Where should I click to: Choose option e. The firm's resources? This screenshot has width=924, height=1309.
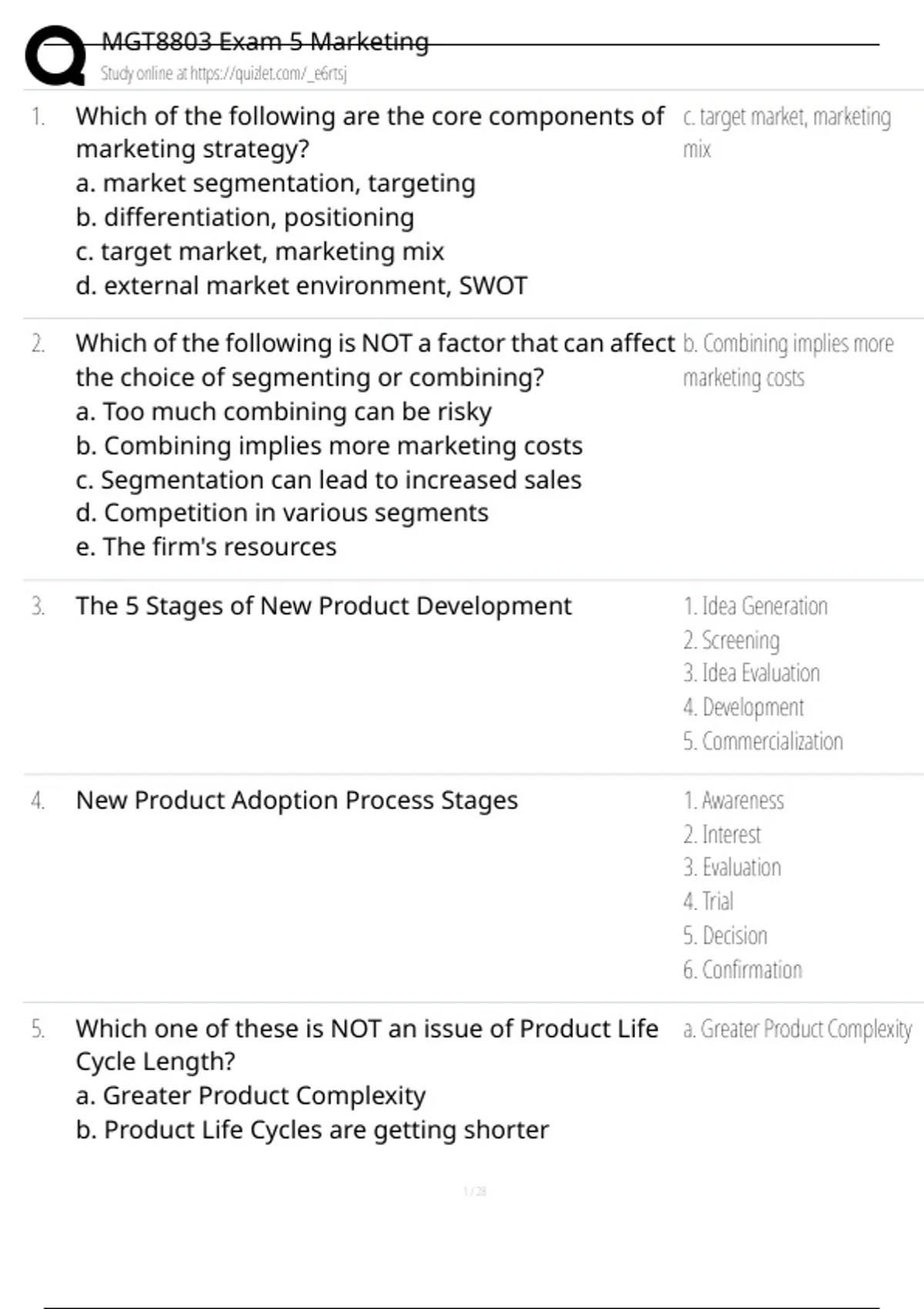tap(206, 547)
